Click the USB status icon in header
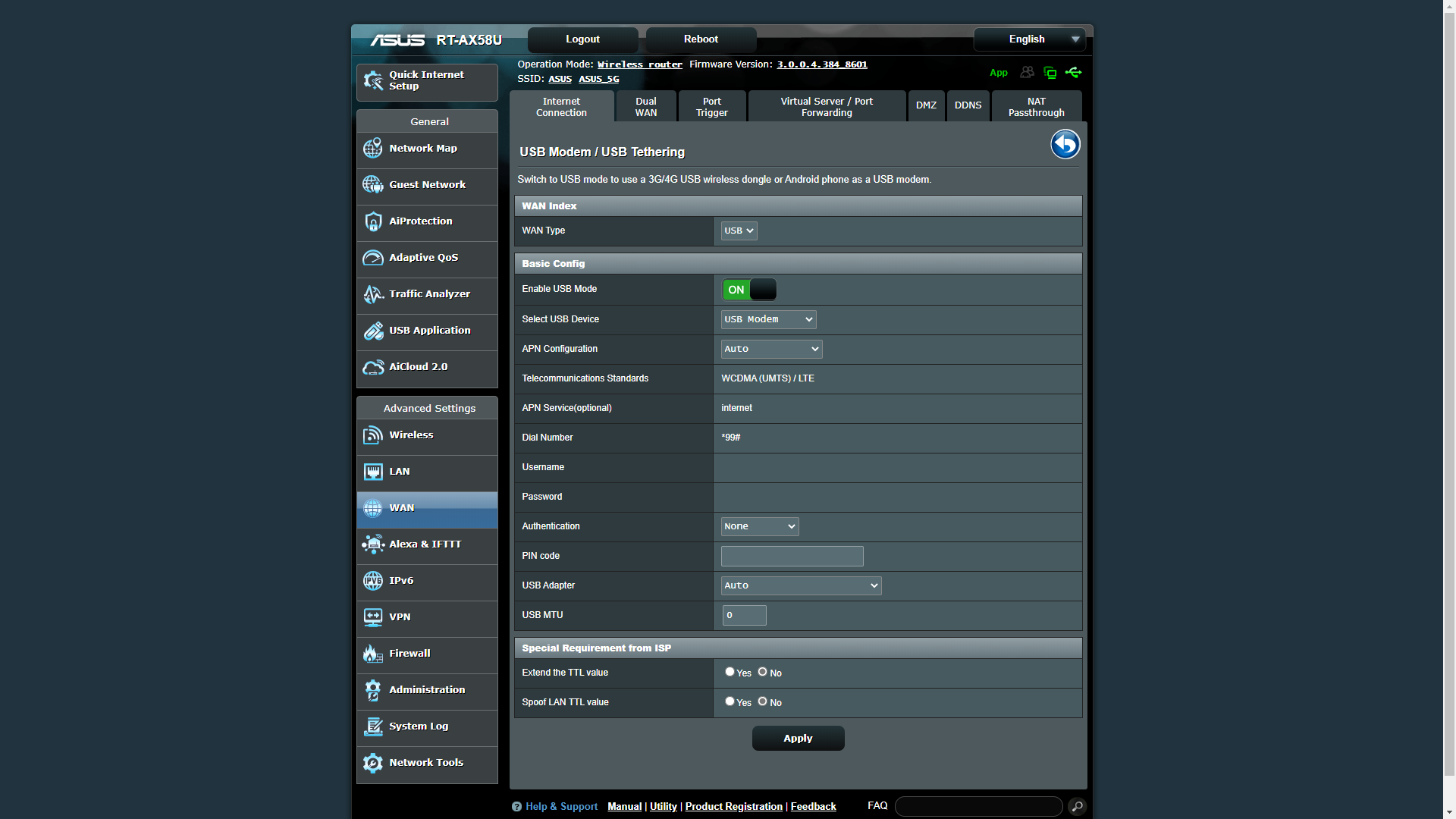The height and width of the screenshot is (819, 1456). coord(1073,73)
